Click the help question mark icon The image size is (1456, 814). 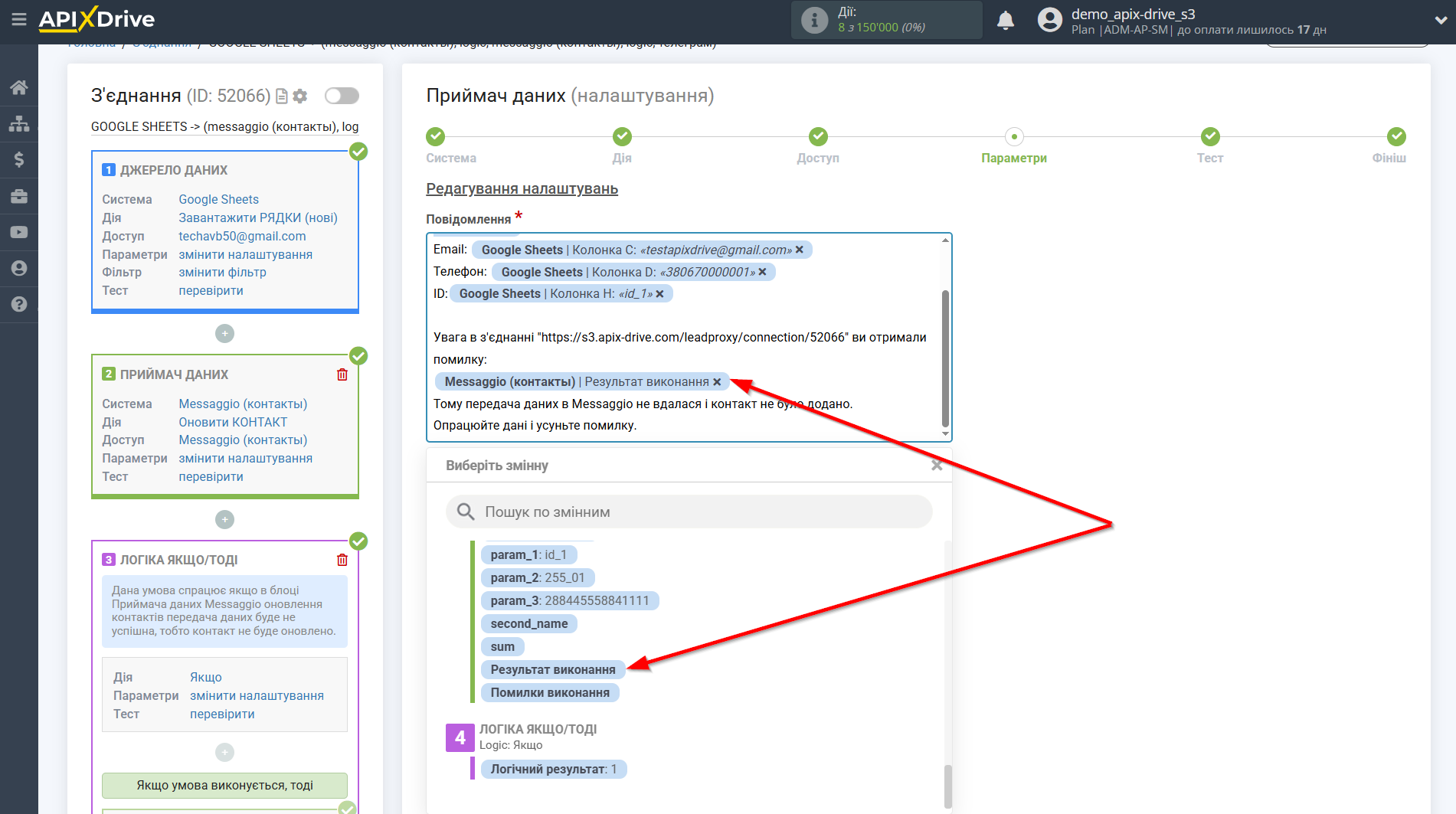(x=19, y=304)
